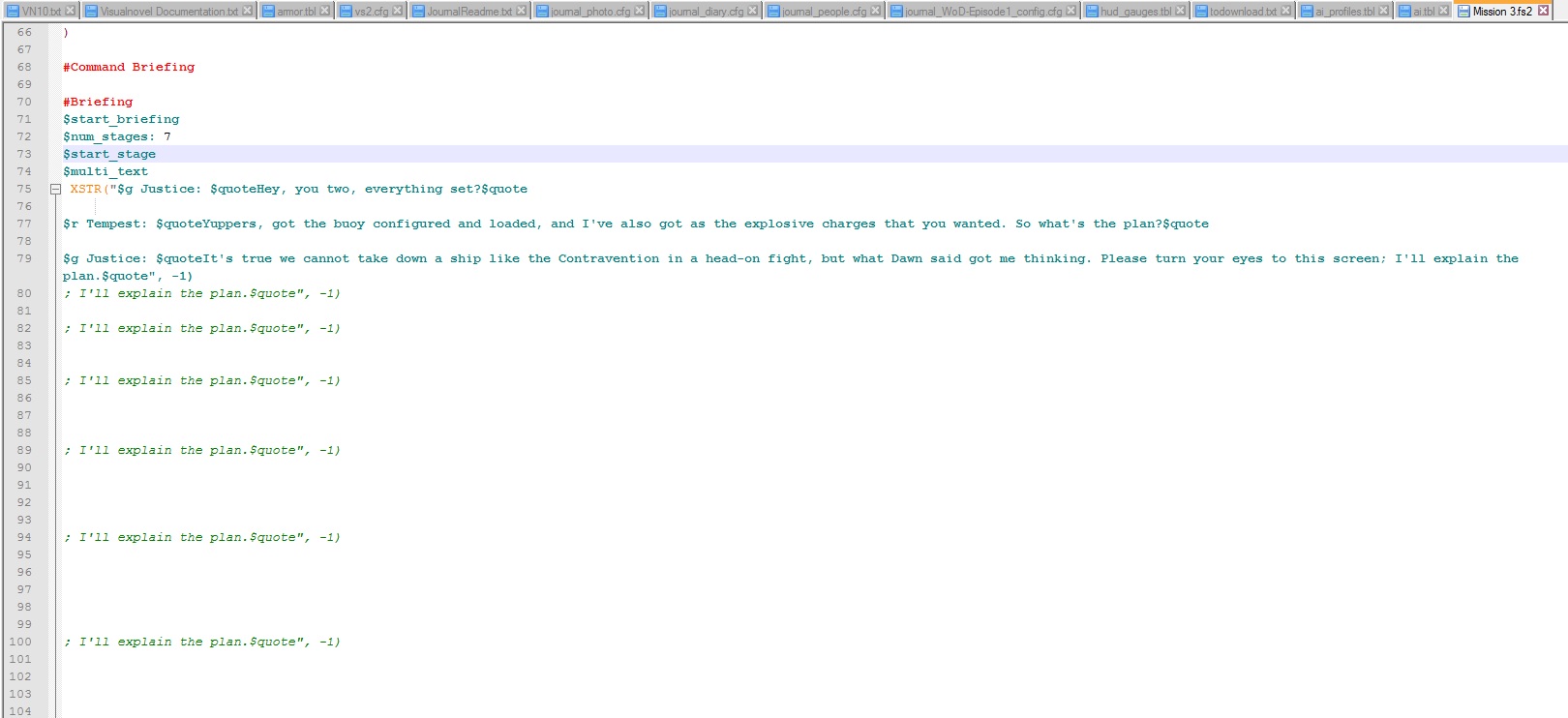1568x718 pixels.
Task: Click the '$g Justice: $quoteIt's true' line
Action: 791,258
